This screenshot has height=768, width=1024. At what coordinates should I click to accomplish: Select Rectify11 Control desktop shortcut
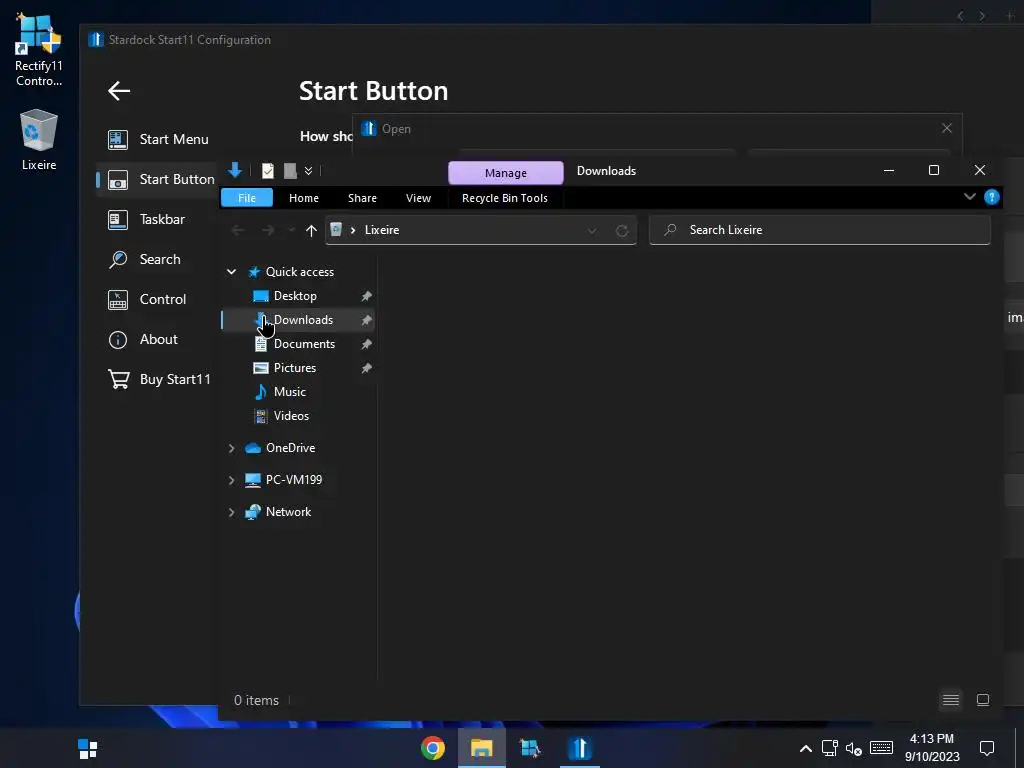pyautogui.click(x=39, y=50)
